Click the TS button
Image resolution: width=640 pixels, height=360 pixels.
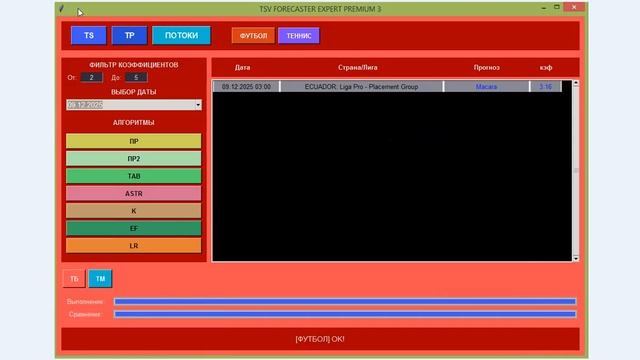pyautogui.click(x=89, y=36)
